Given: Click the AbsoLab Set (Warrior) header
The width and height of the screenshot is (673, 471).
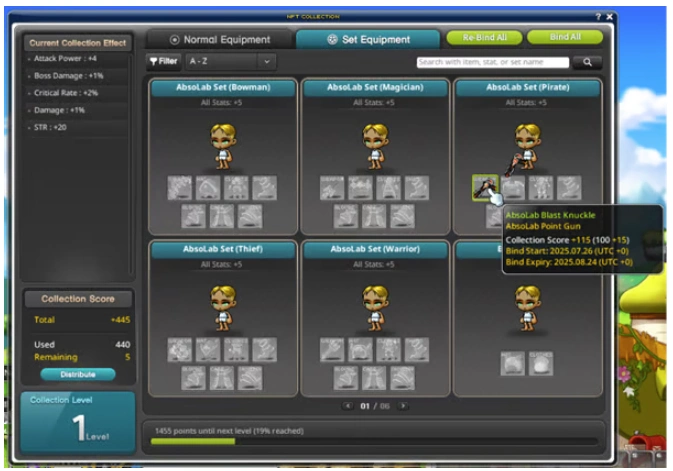Looking at the screenshot, I should tap(375, 249).
